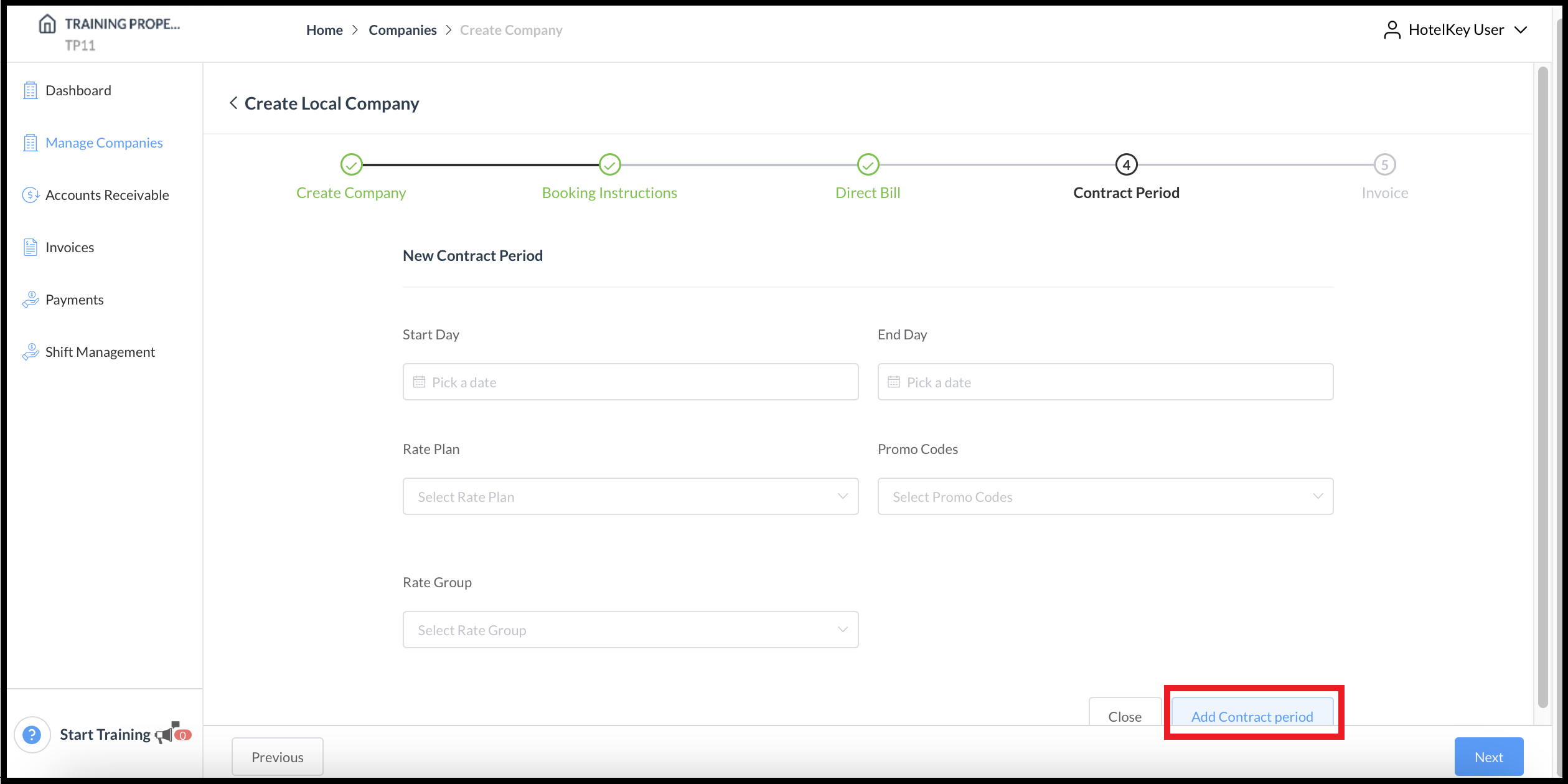Viewport: 1568px width, 784px height.
Task: Open the Dashboard from the sidebar
Action: pos(78,90)
